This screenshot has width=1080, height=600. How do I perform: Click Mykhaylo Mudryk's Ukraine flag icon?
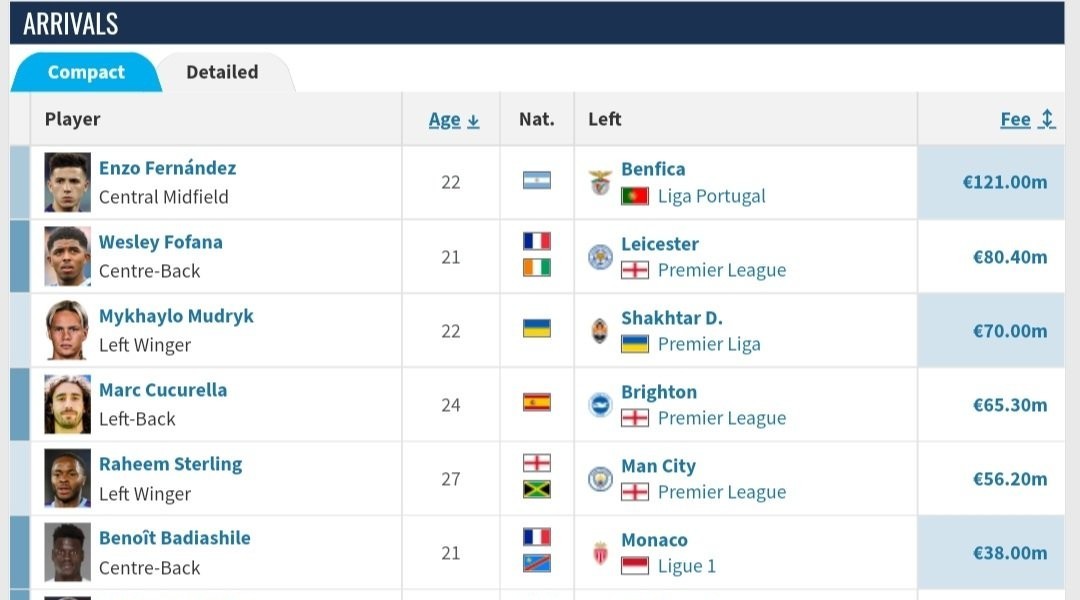(x=537, y=329)
